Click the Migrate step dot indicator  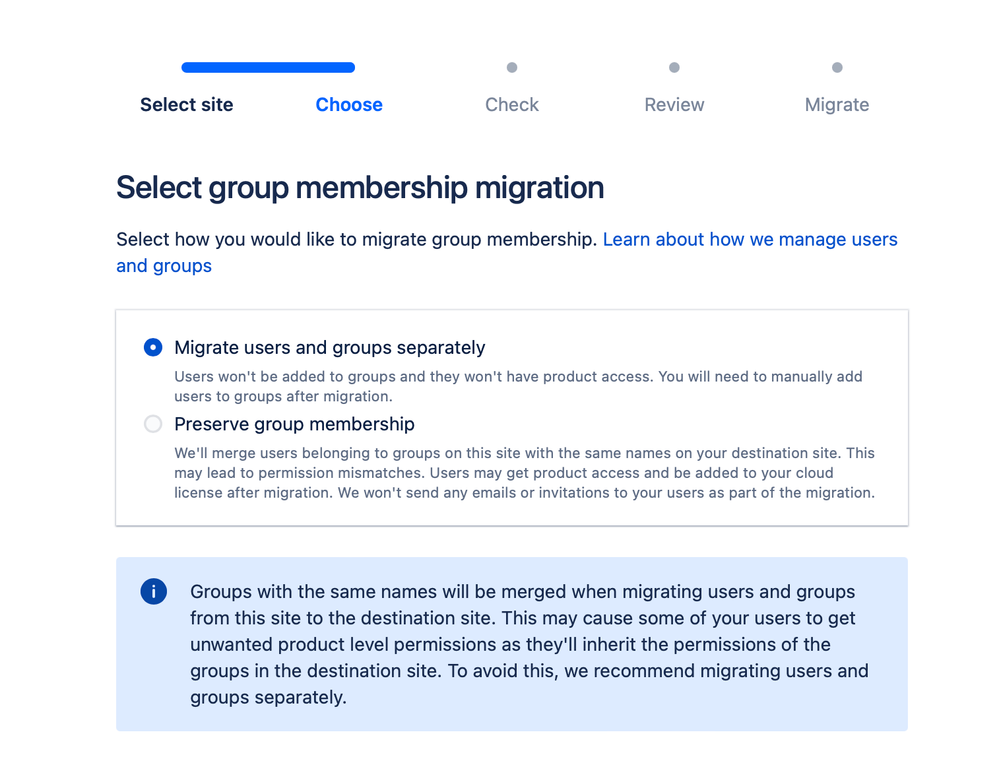pyautogui.click(x=837, y=68)
